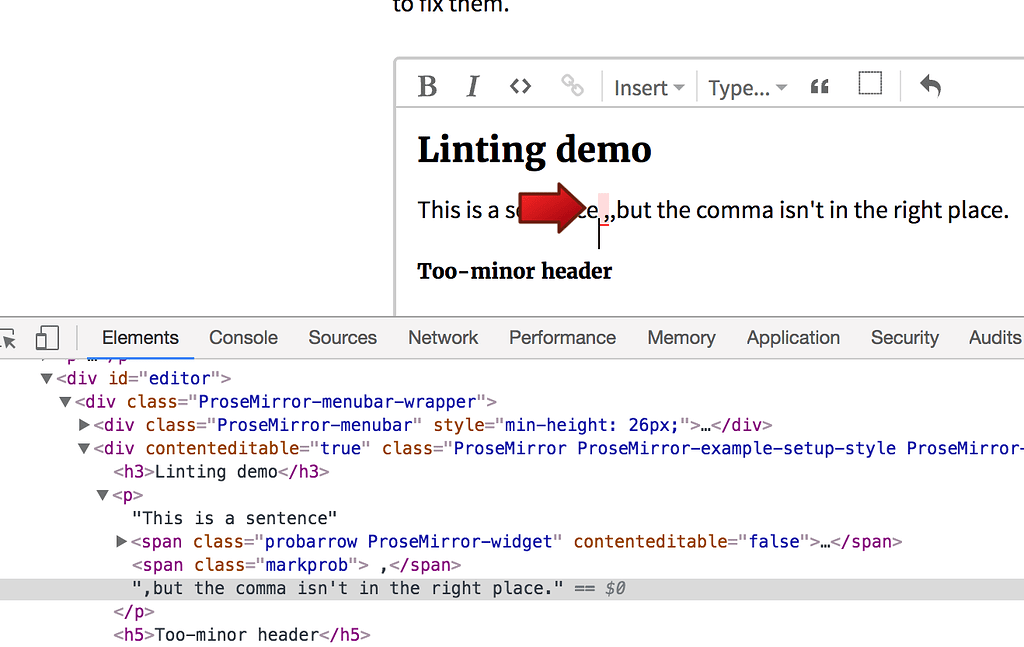Viewport: 1024px width, 647px height.
Task: Expand the probarrow span node
Action: pos(122,542)
